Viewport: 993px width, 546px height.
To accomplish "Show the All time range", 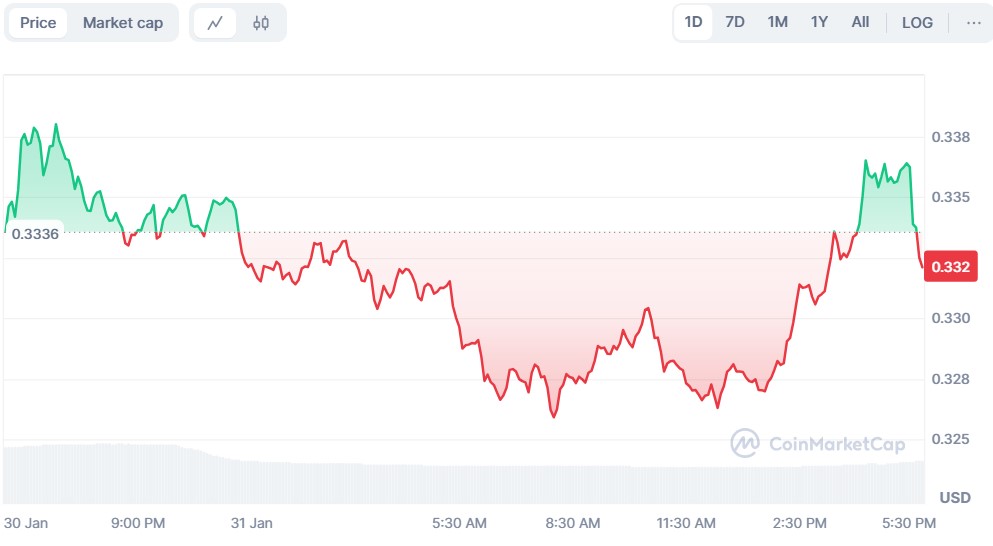I will tap(860, 22).
